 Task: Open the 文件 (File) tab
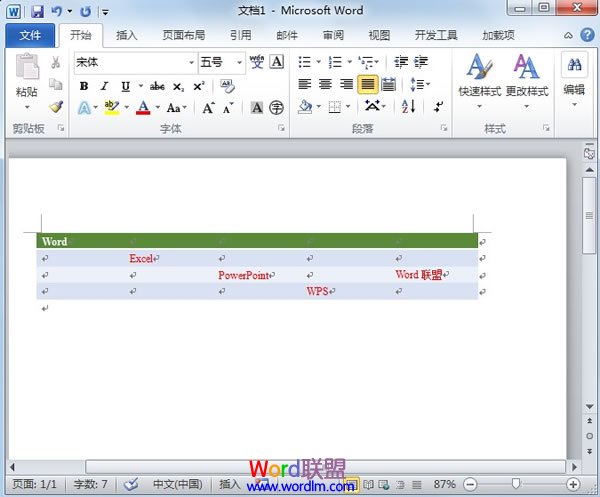pos(30,36)
